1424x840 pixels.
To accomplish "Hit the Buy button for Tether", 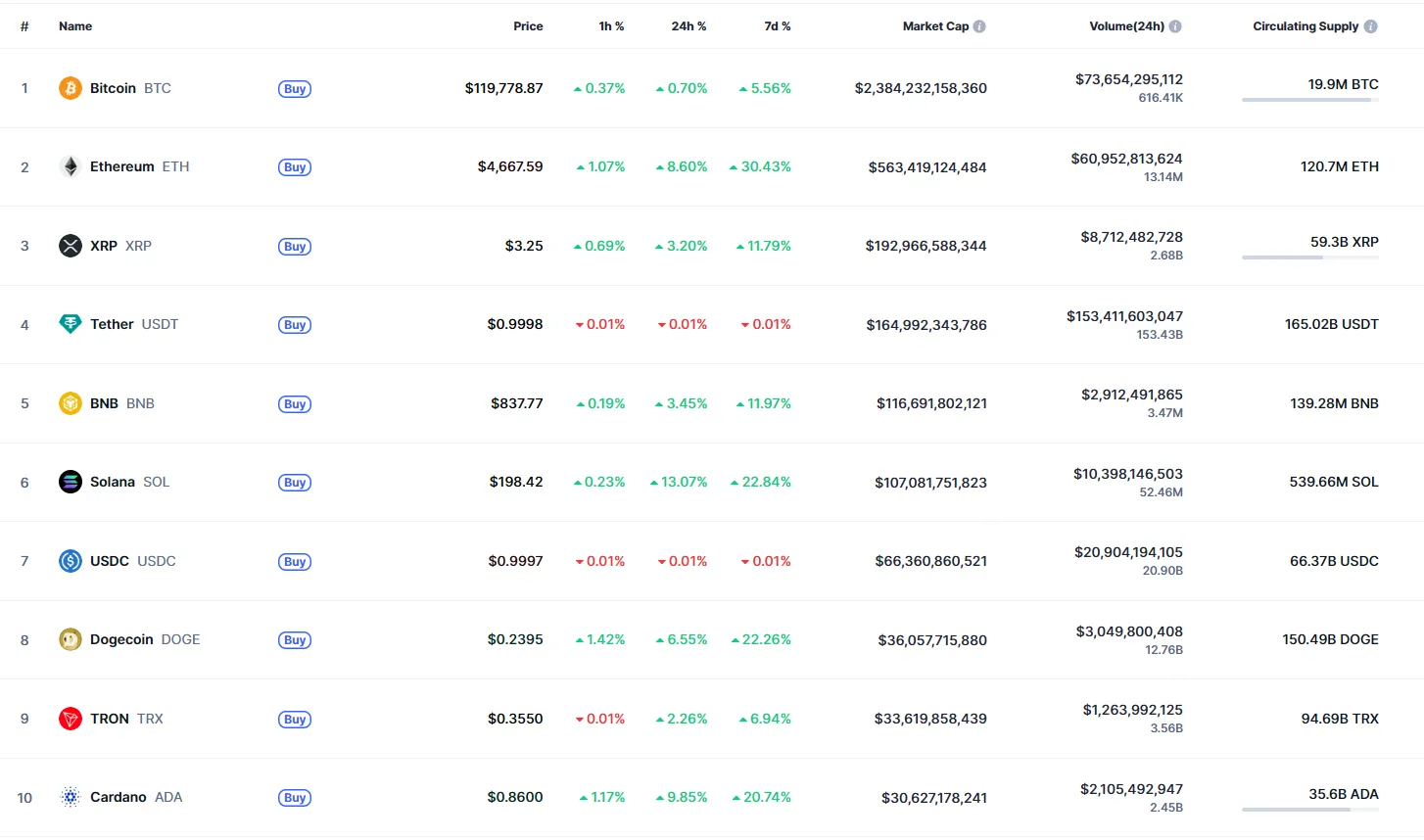I will (295, 325).
